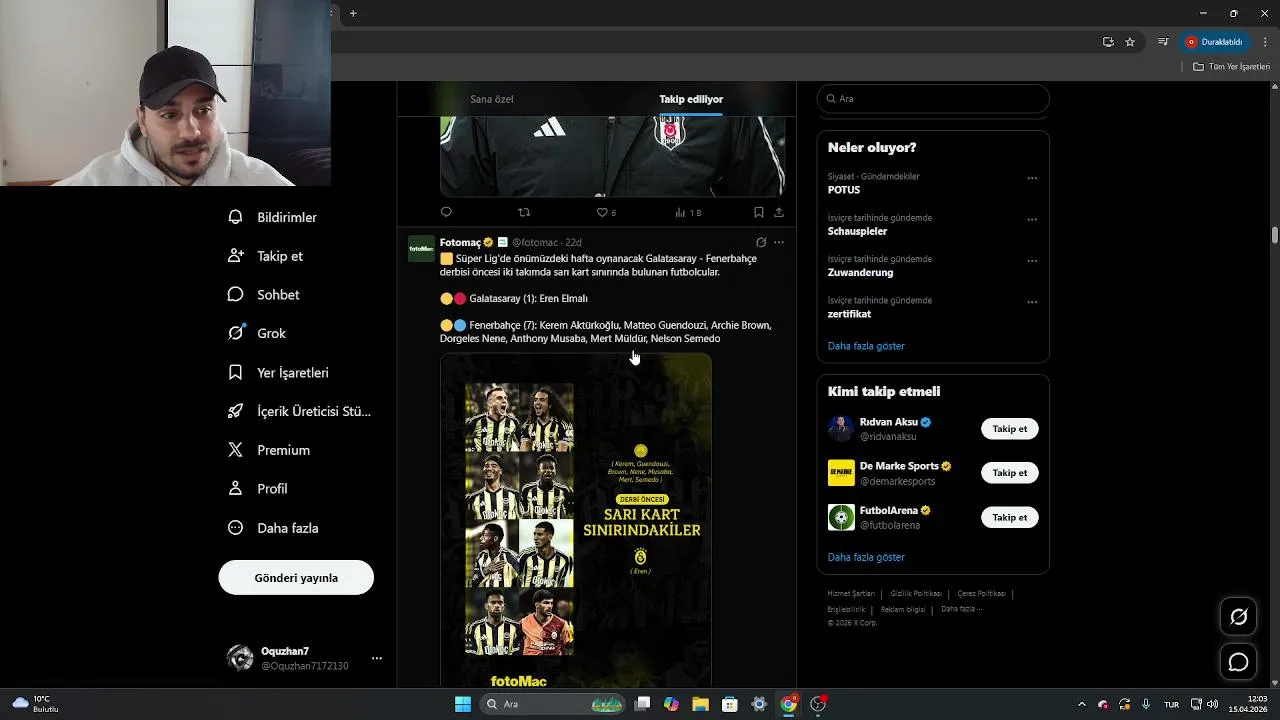Open the Beşiktaş jacket image
Viewport: 1280px width, 720px height.
(612, 156)
